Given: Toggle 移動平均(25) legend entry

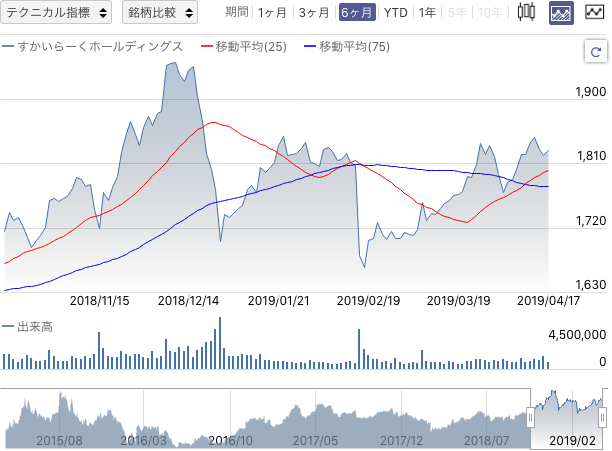Looking at the screenshot, I should pos(244,47).
